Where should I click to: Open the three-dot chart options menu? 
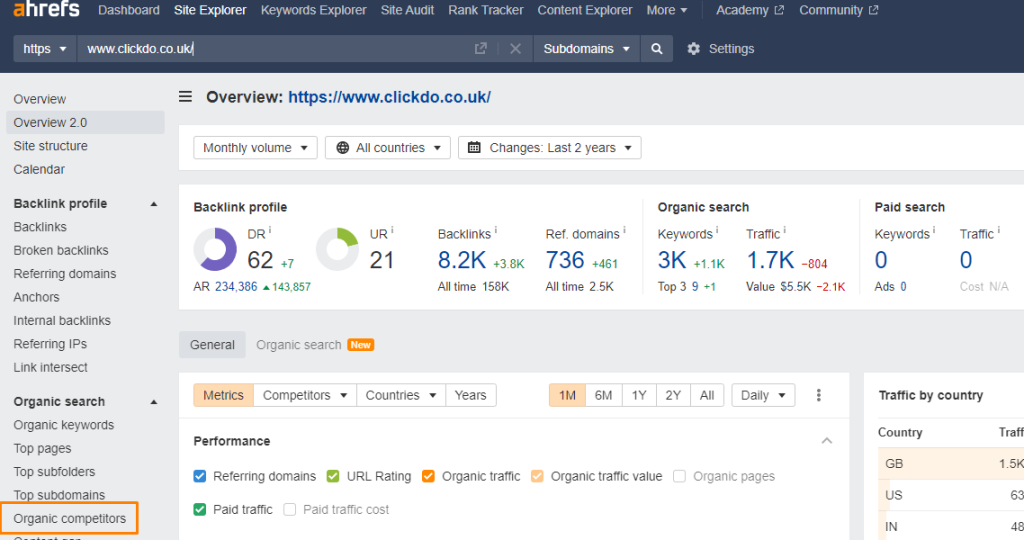click(x=819, y=395)
